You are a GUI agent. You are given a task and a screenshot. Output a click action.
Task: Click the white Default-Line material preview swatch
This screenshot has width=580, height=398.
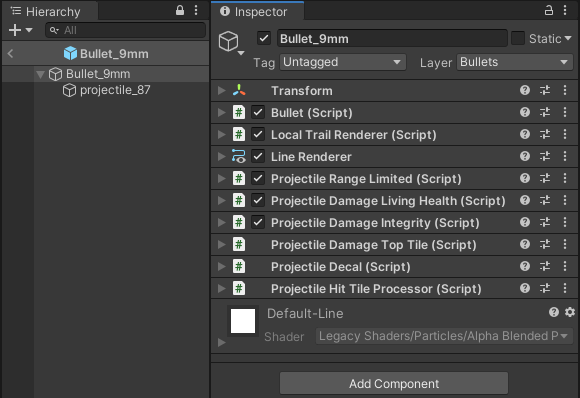pyautogui.click(x=243, y=321)
